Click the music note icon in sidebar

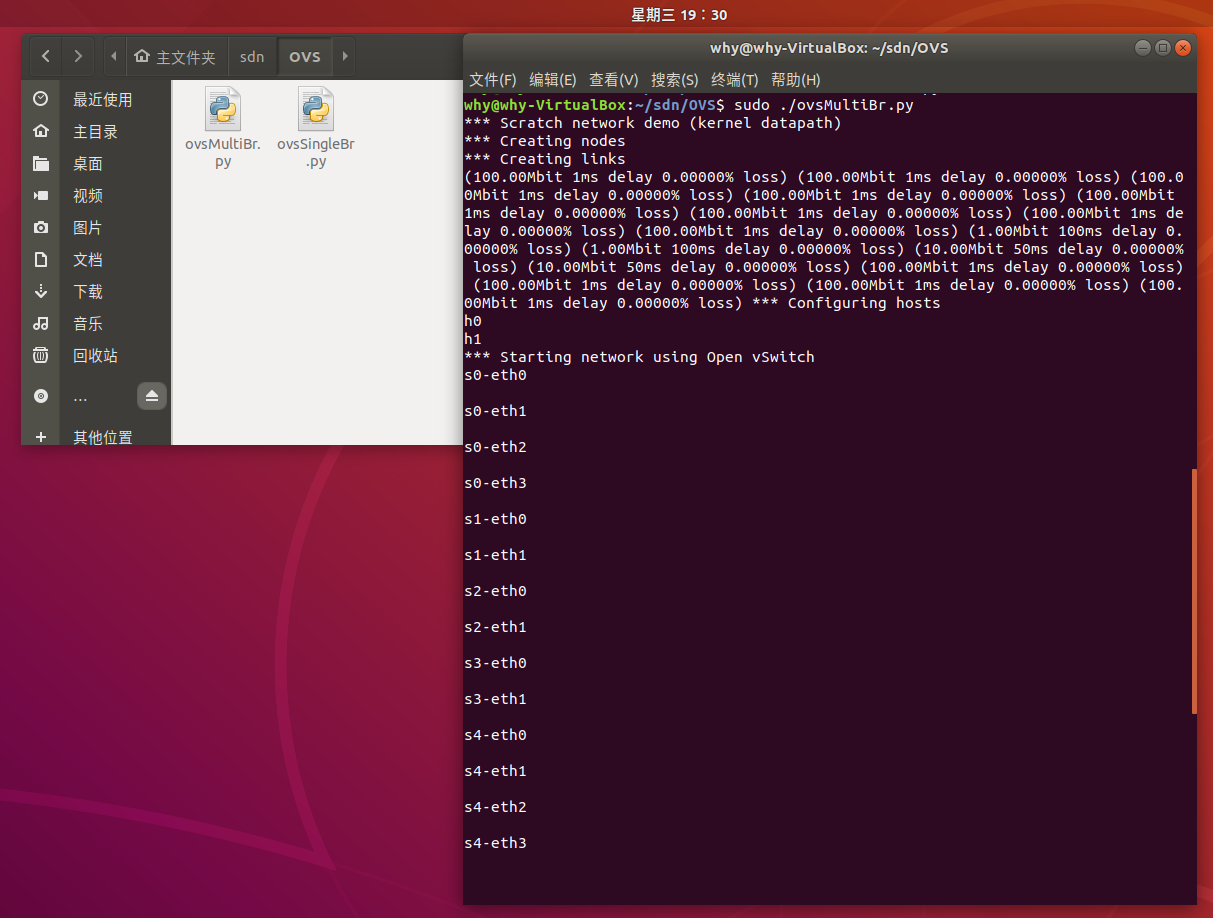point(41,323)
